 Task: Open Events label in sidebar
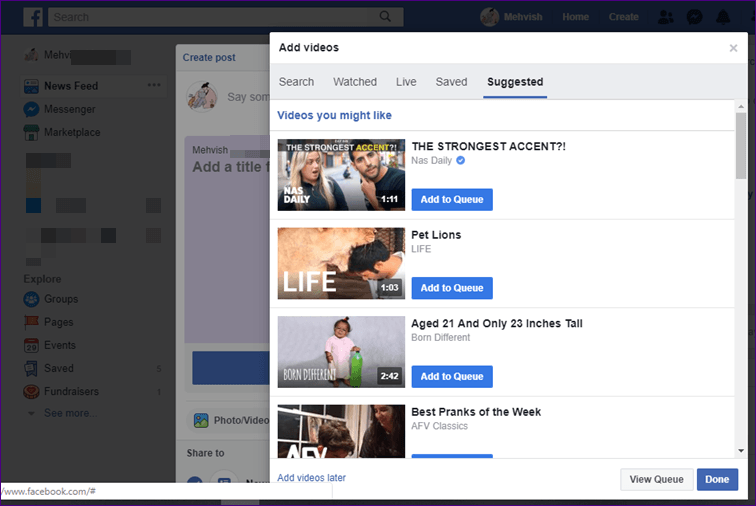[x=60, y=345]
